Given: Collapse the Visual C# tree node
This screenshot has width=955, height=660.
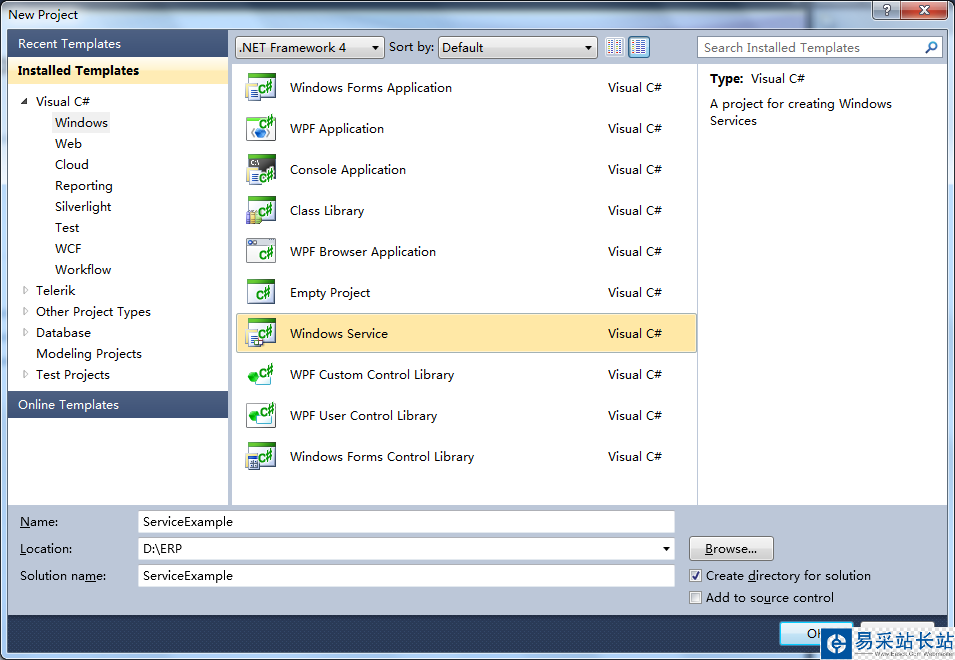Looking at the screenshot, I should click(x=24, y=101).
